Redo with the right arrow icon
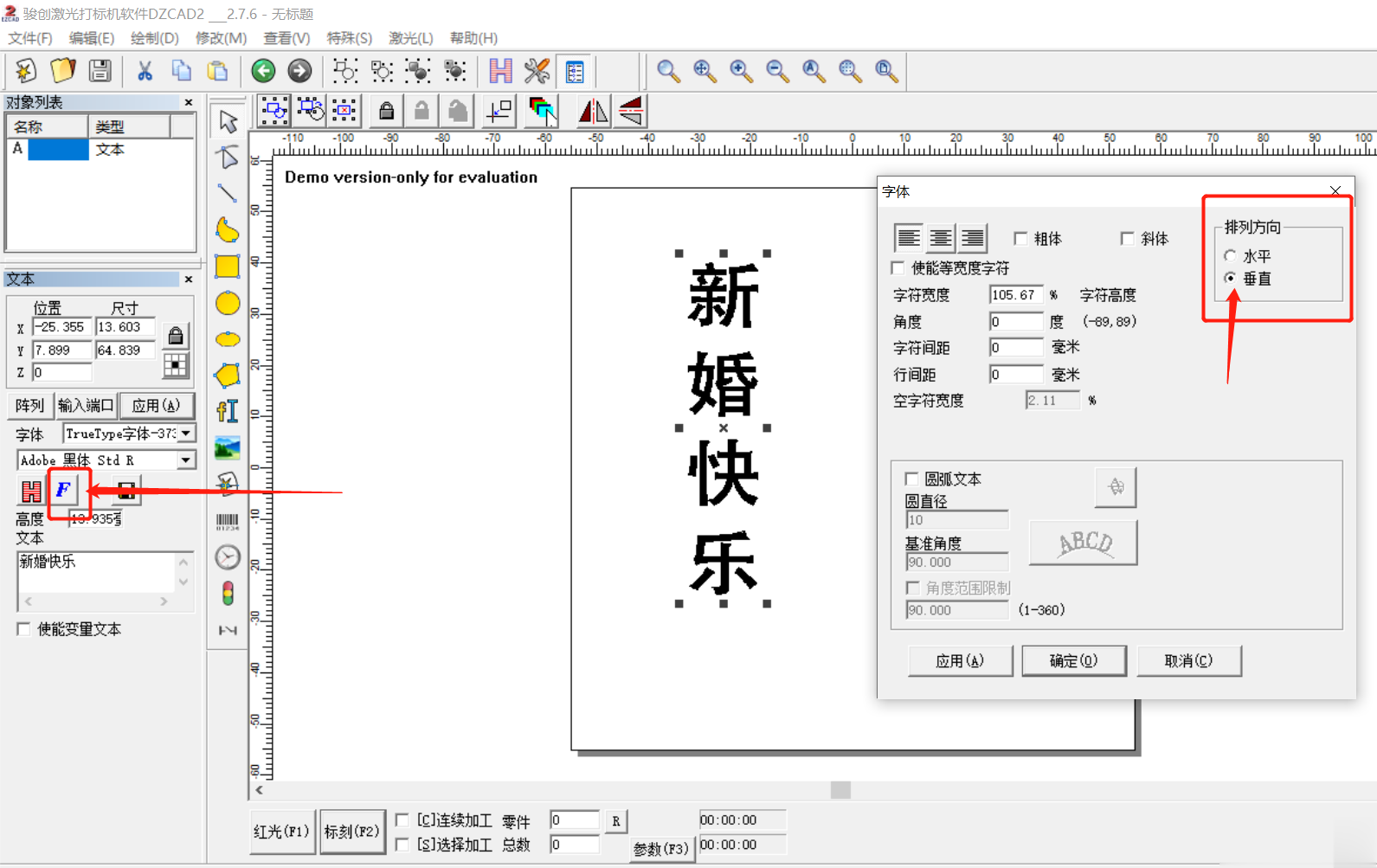 click(299, 70)
